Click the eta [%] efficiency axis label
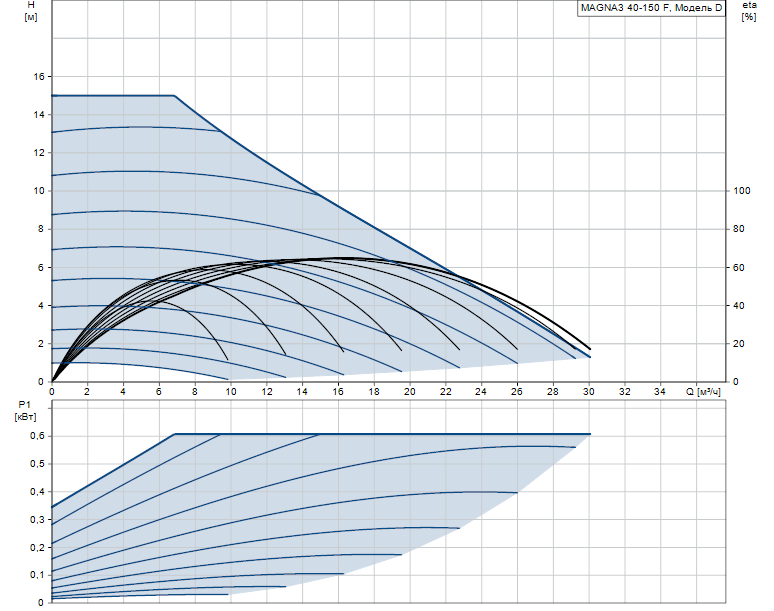Screen dimensions: 774x611 pyautogui.click(x=749, y=11)
